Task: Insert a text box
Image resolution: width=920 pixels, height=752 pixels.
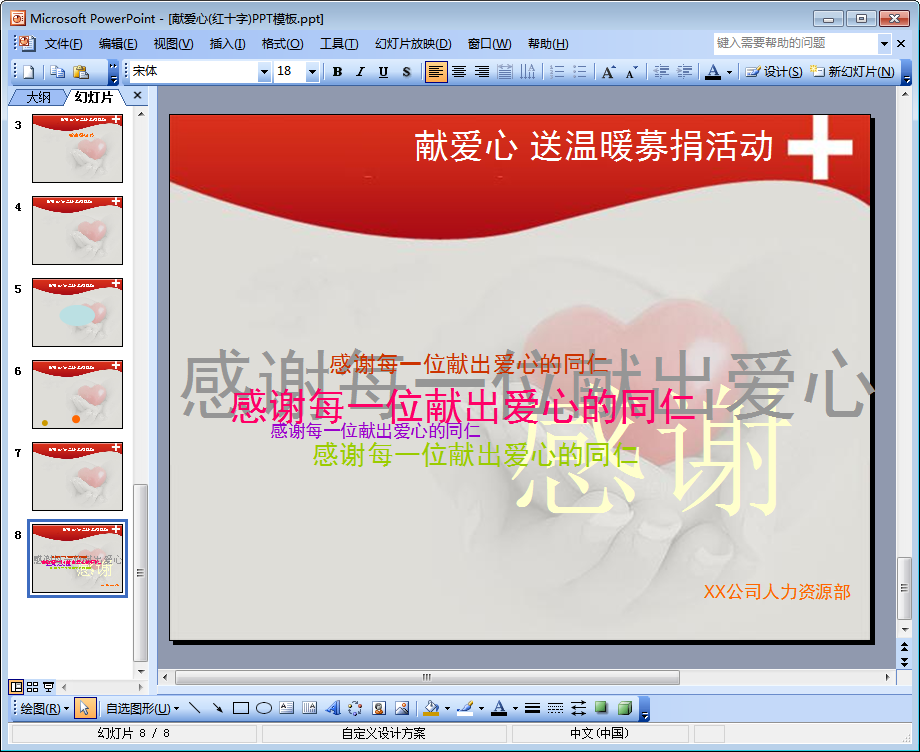Action: [287, 708]
